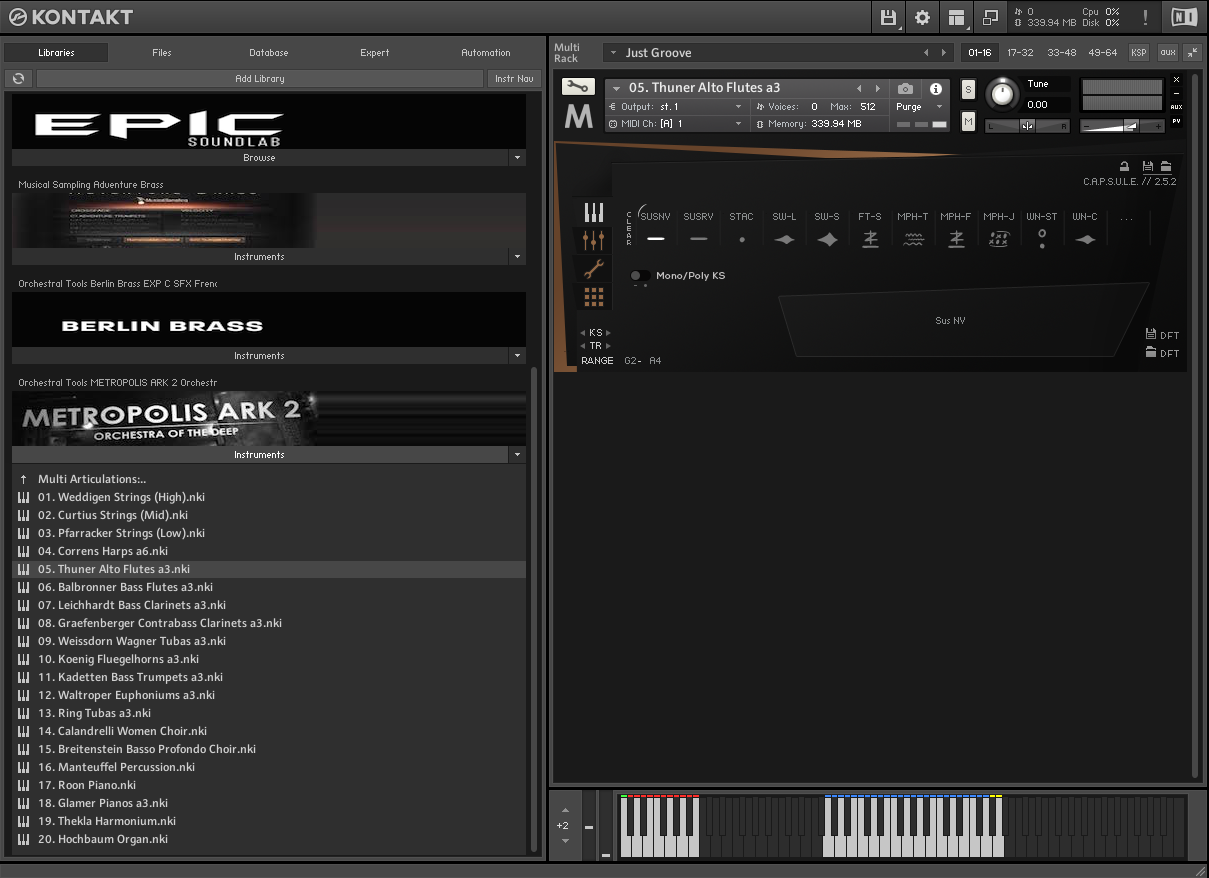The width and height of the screenshot is (1209, 878).
Task: Open instrument name dropdown arrow
Action: point(616,88)
